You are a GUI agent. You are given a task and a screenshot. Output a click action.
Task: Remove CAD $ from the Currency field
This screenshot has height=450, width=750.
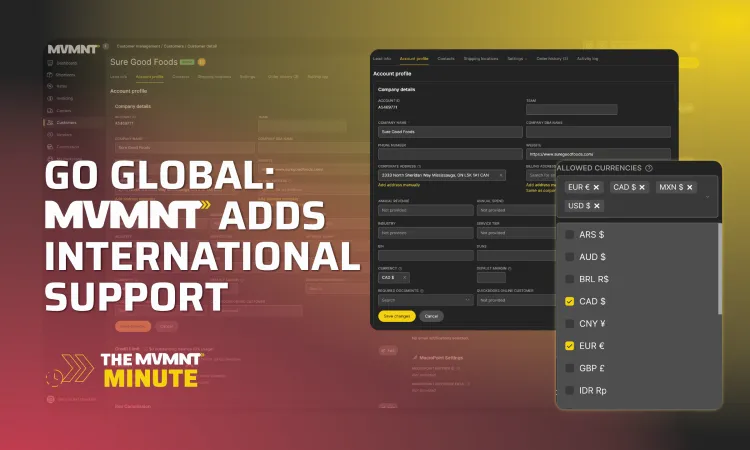pyautogui.click(x=405, y=277)
